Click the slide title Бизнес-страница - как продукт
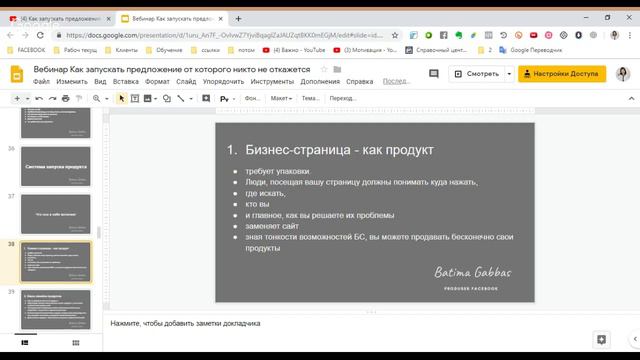 339,150
